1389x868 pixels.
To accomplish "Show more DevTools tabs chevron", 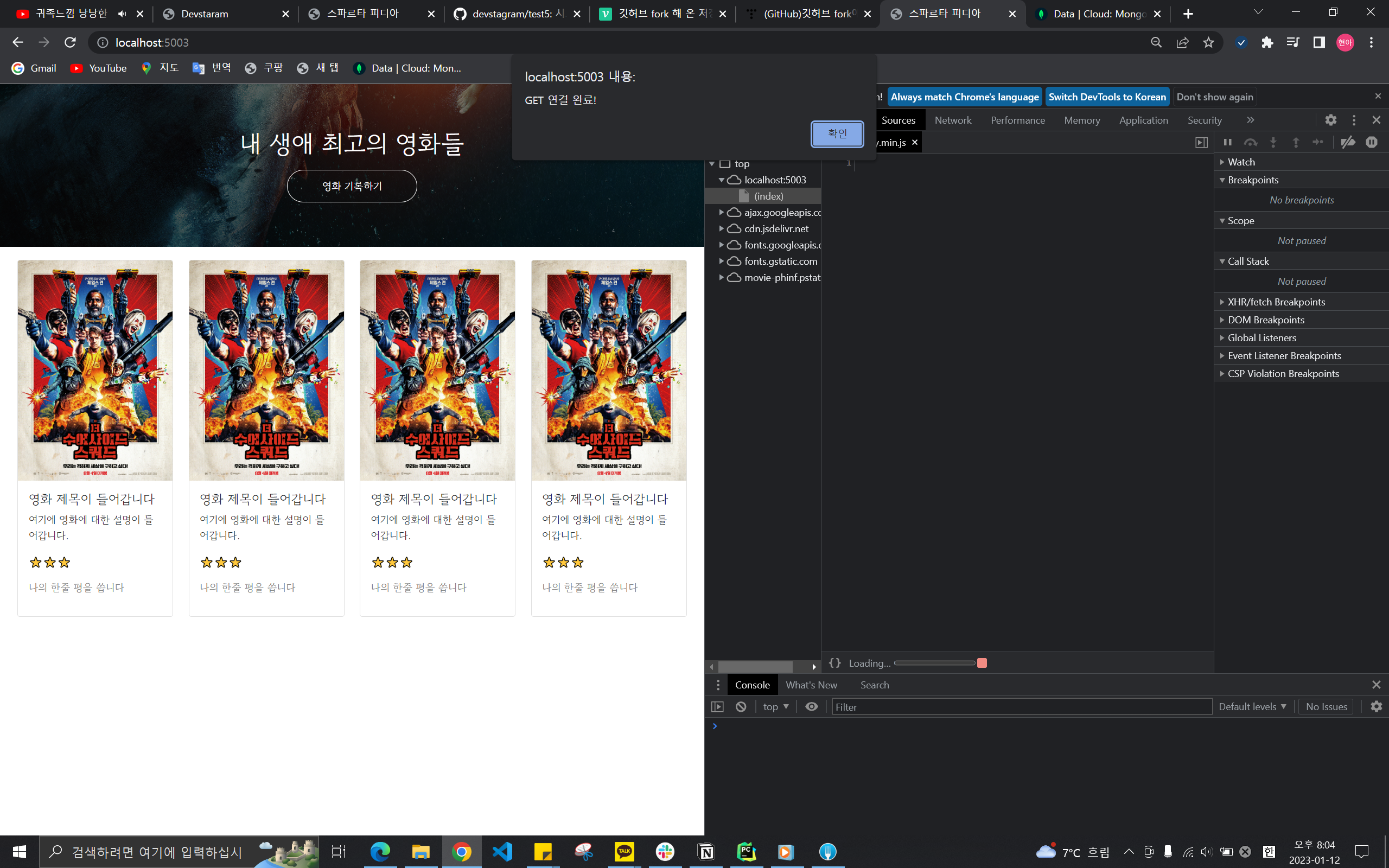I will click(x=1250, y=120).
